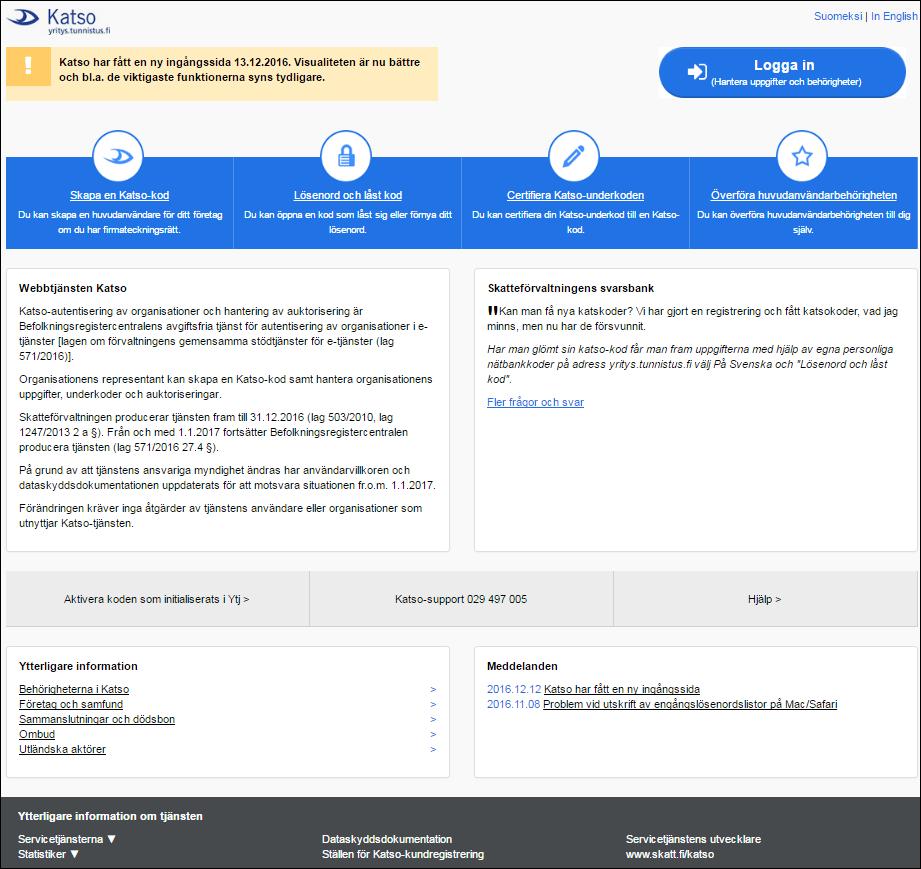Open www.skatt.fi/katso footer link
Screen dimensions: 921x869
[670, 854]
